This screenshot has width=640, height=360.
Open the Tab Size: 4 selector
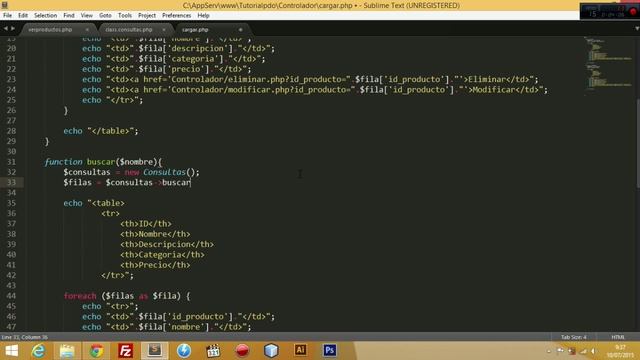tap(573, 337)
